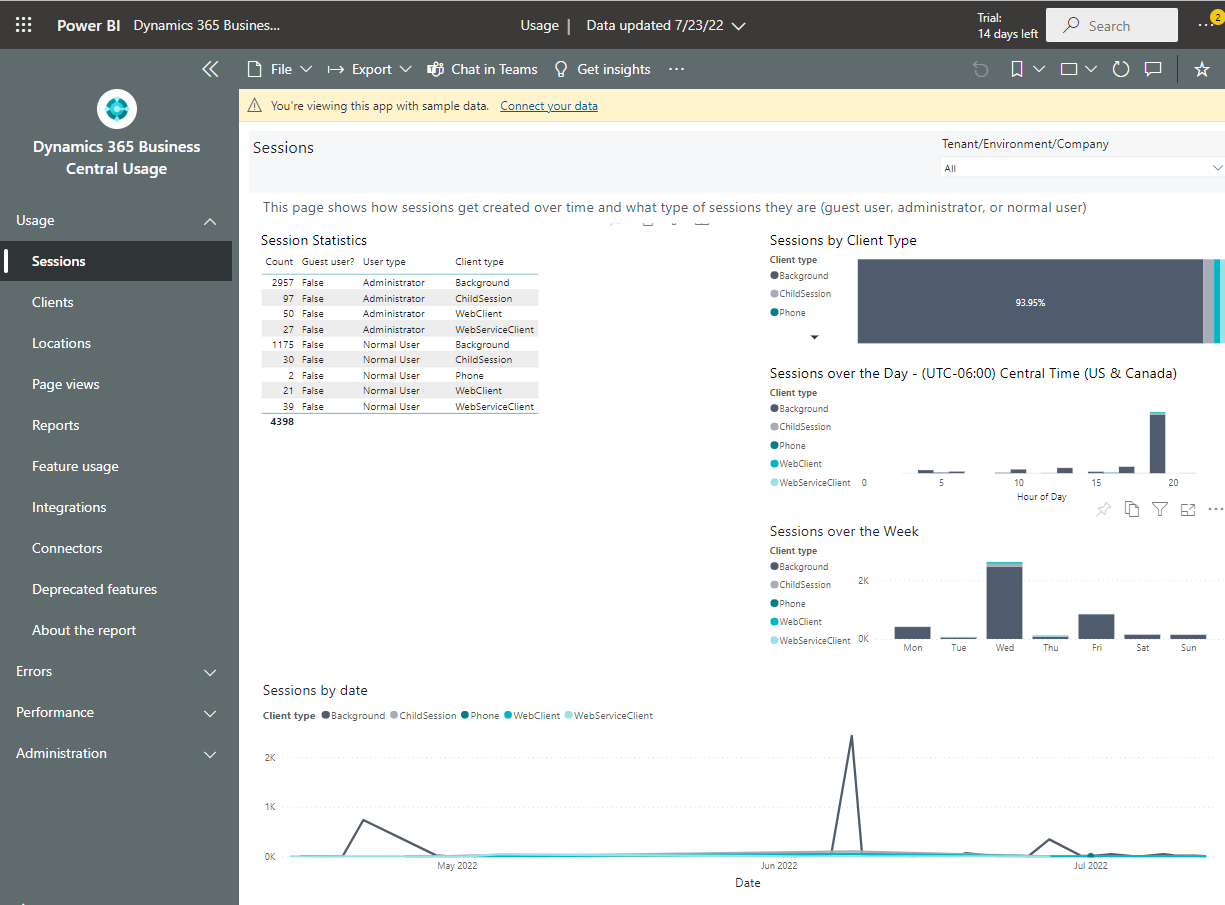Copy the visual using the copy icon

[1132, 509]
